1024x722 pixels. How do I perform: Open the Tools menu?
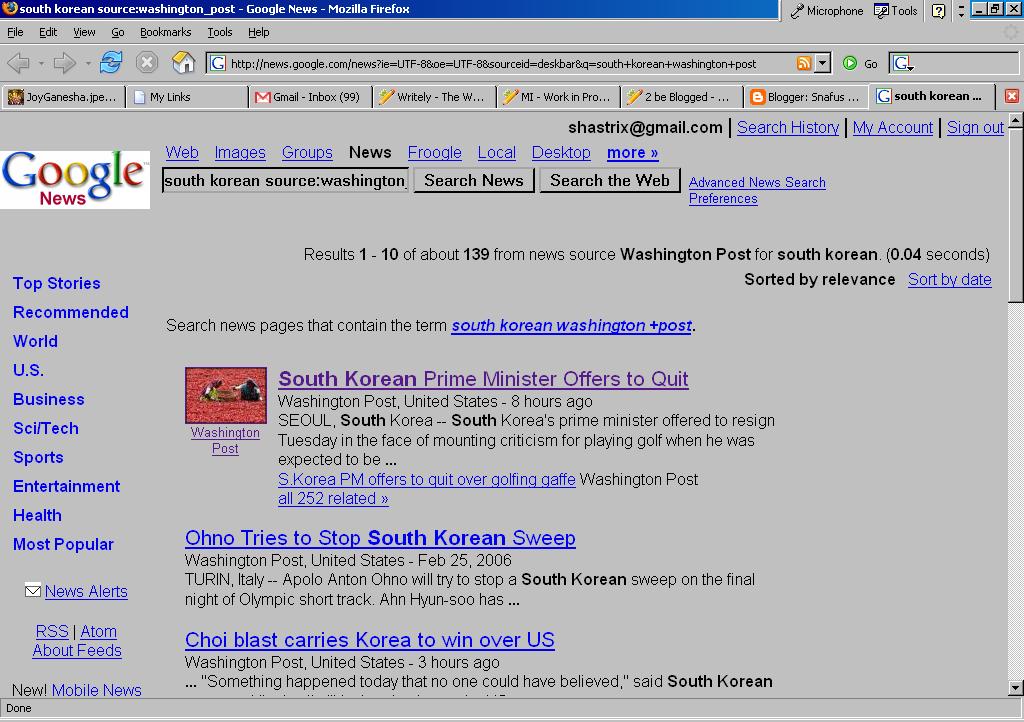click(219, 32)
